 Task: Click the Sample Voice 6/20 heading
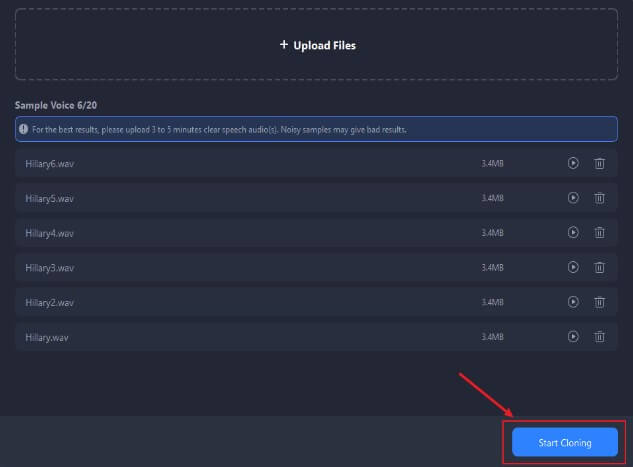[56, 105]
